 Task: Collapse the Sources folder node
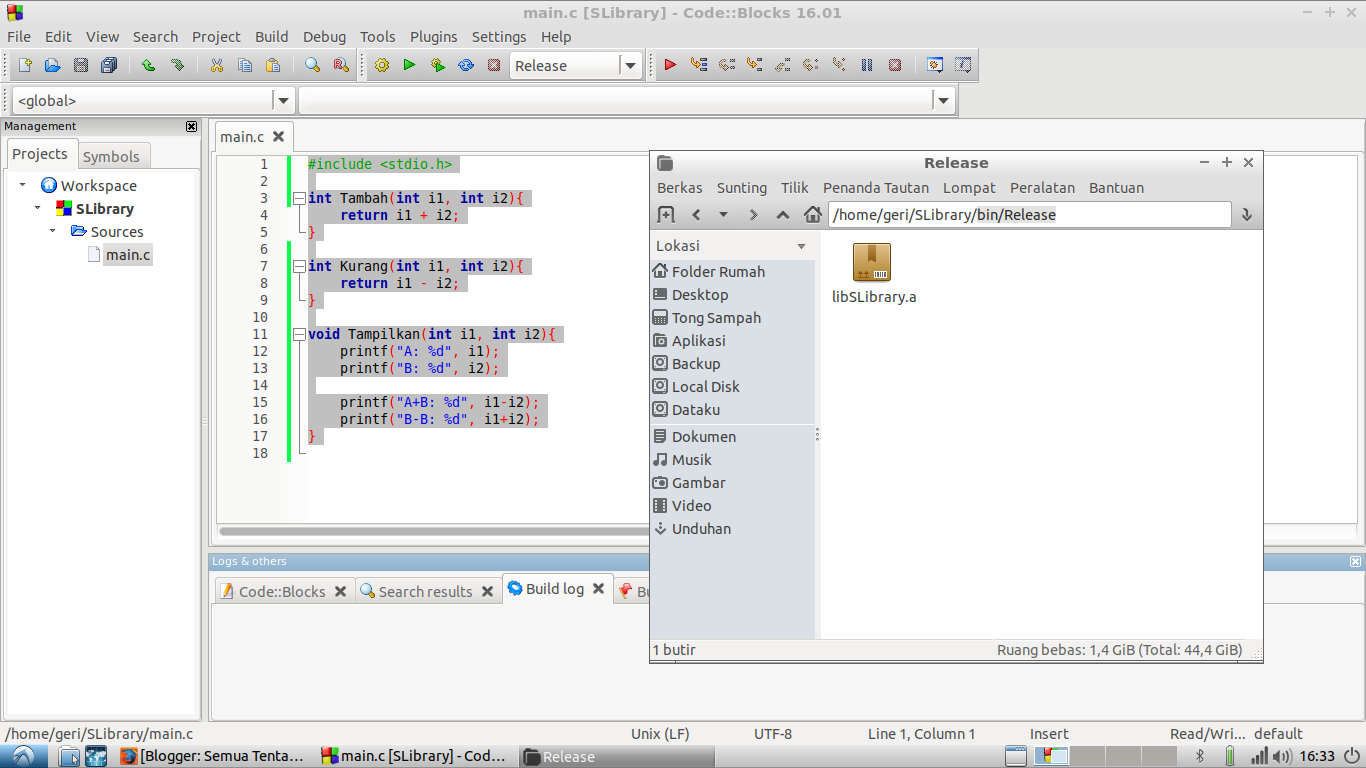tap(53, 231)
